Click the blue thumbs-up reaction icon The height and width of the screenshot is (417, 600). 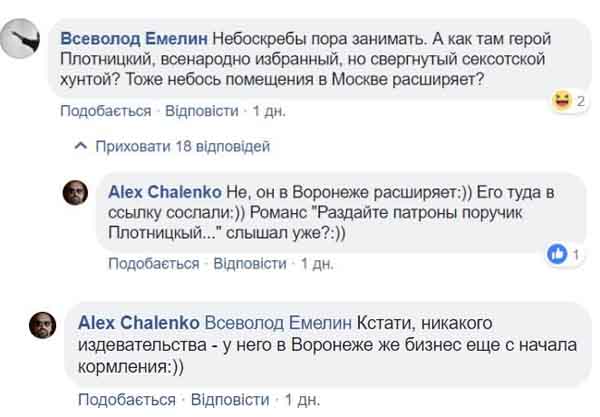(x=558, y=255)
